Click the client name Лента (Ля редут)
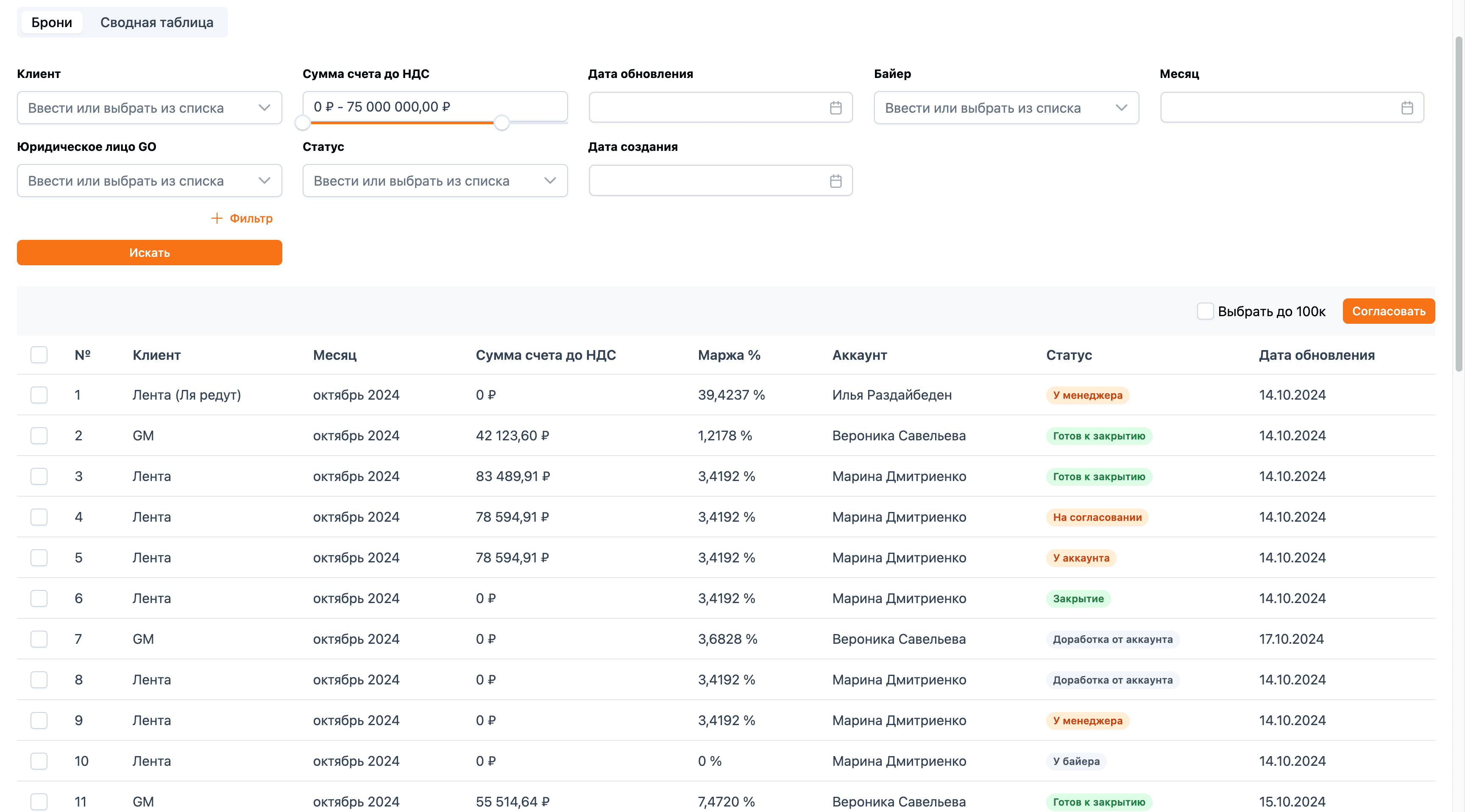The height and width of the screenshot is (812, 1465). point(187,395)
